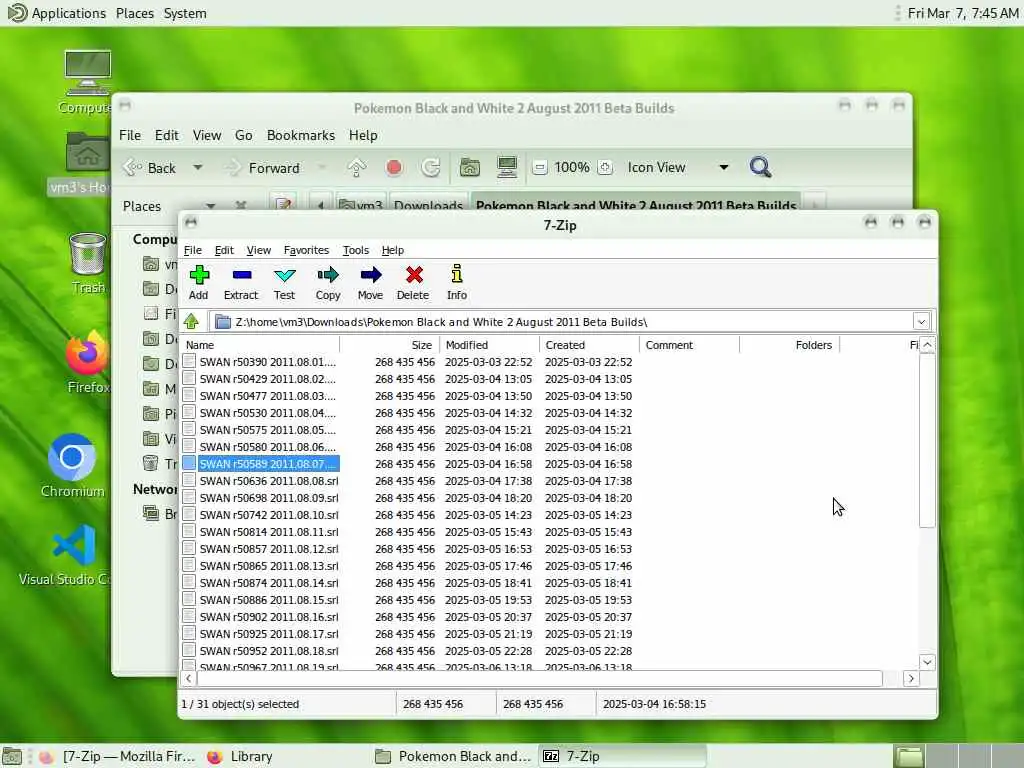This screenshot has height=768, width=1024.
Task: Select SWAN r50902 2011.08.16.srl file
Action: click(269, 616)
